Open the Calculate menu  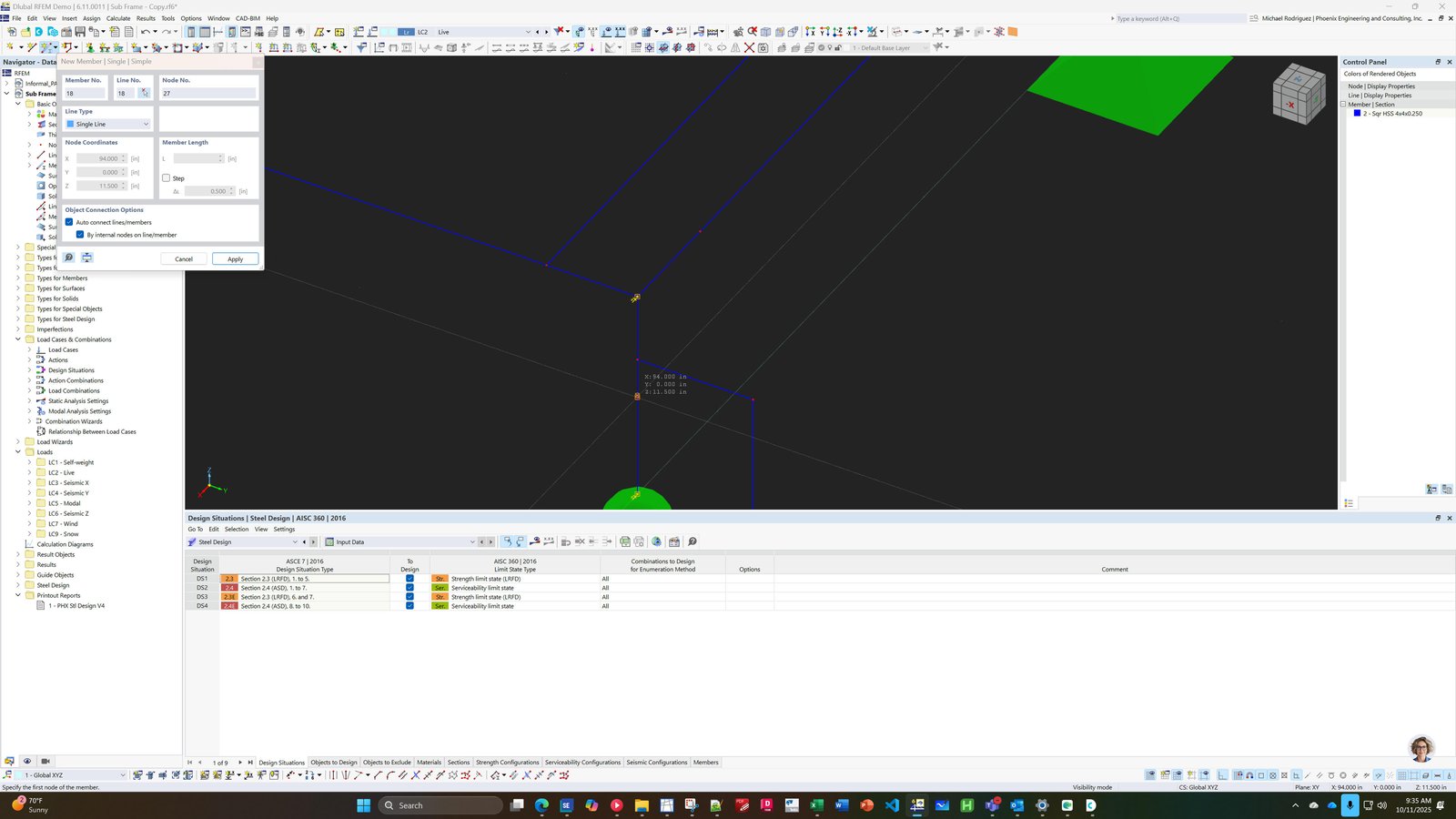[118, 18]
